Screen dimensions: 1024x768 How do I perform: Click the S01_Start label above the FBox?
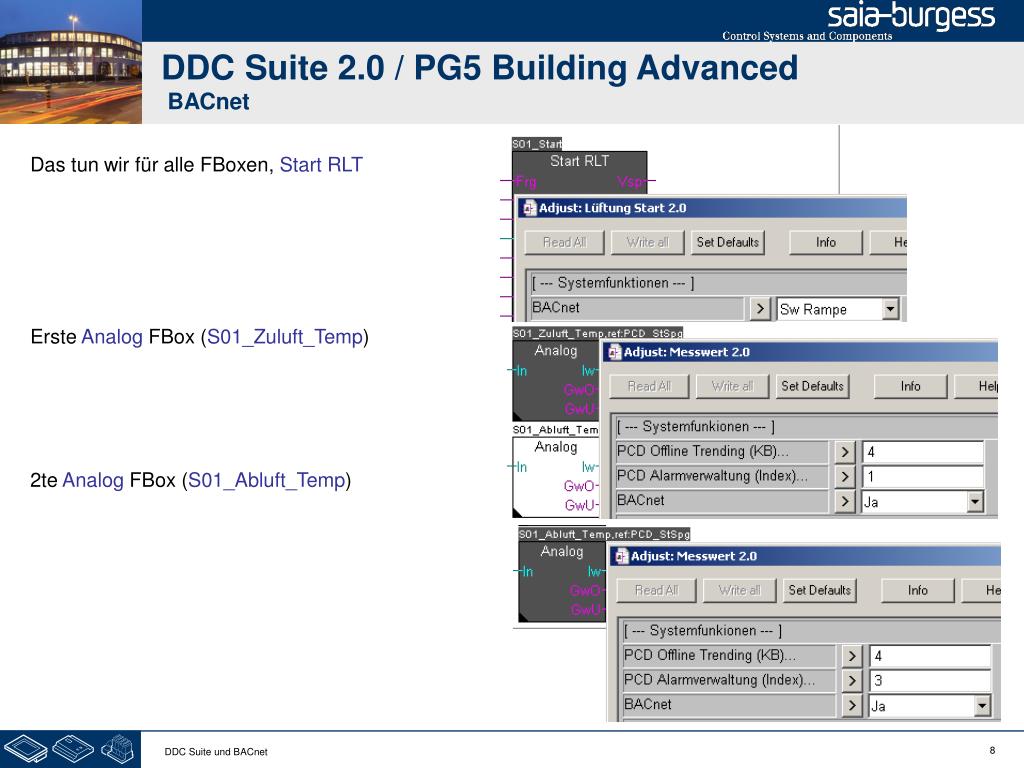tap(537, 144)
